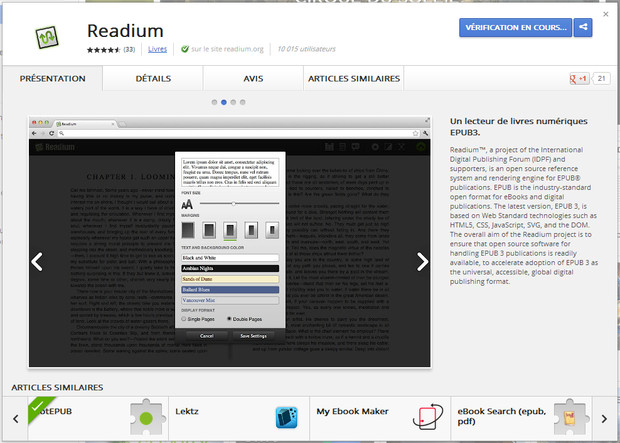
Task: Switch to the Détails tab
Action: pyautogui.click(x=153, y=78)
